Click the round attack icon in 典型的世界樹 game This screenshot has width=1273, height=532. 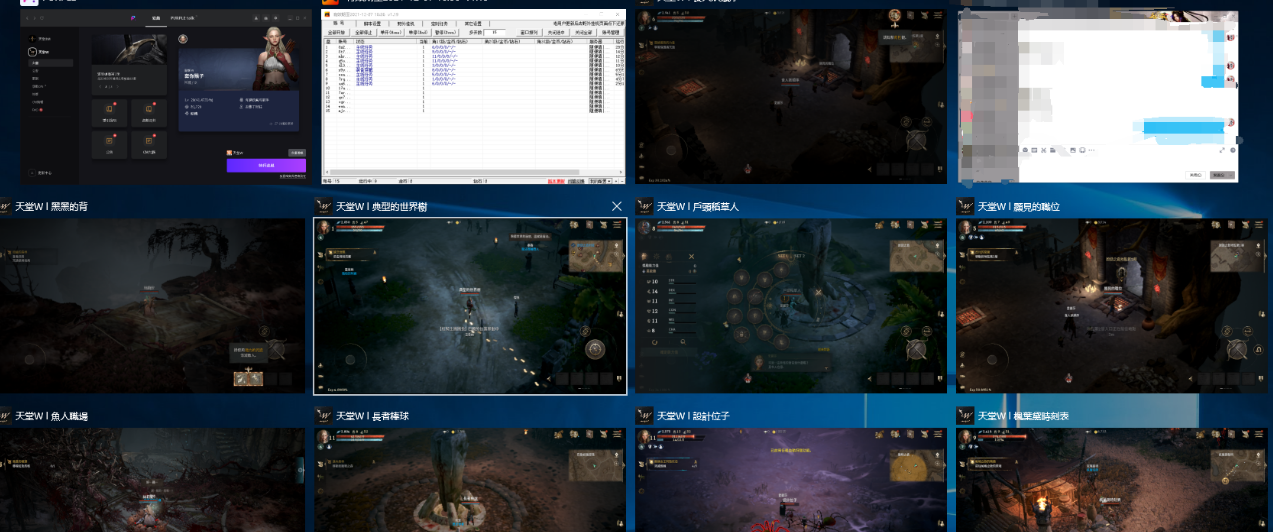[x=596, y=349]
